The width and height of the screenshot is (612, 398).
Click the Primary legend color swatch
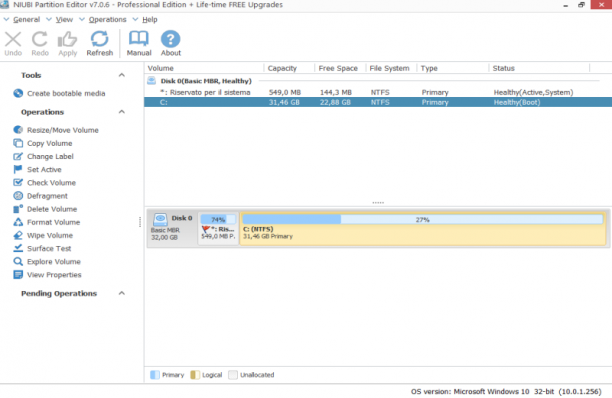point(155,375)
